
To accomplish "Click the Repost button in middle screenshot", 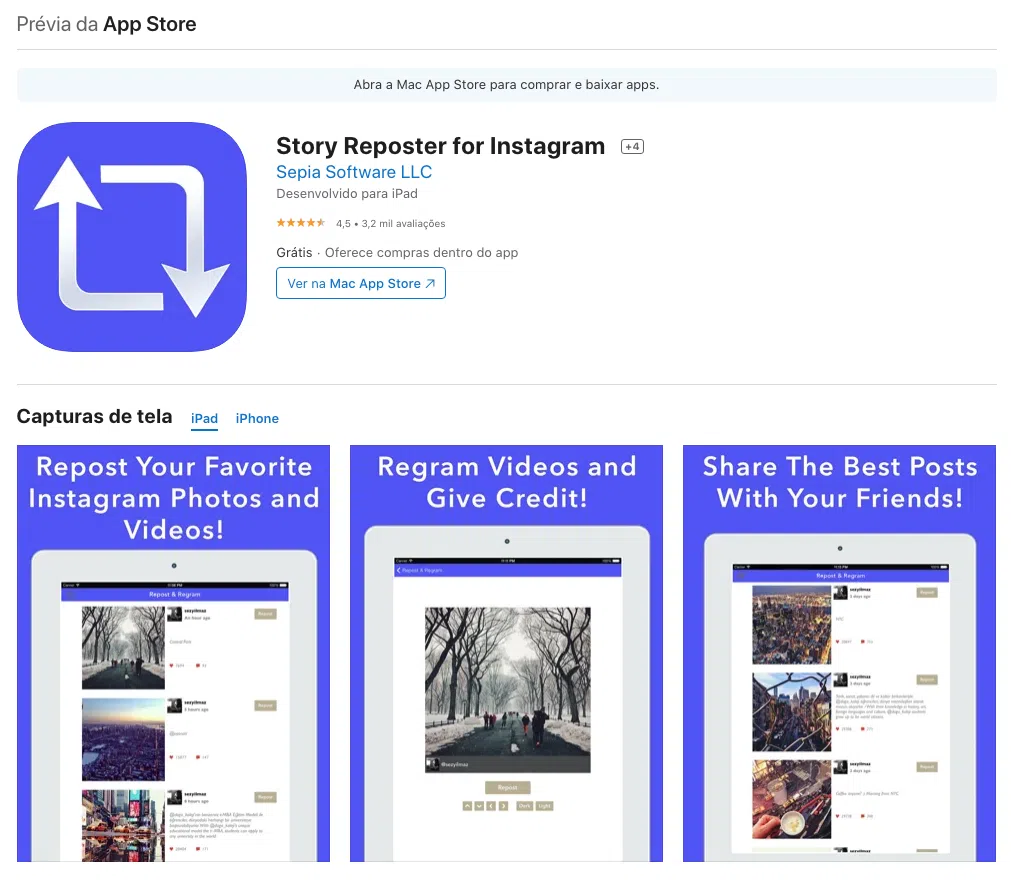I will [x=508, y=787].
